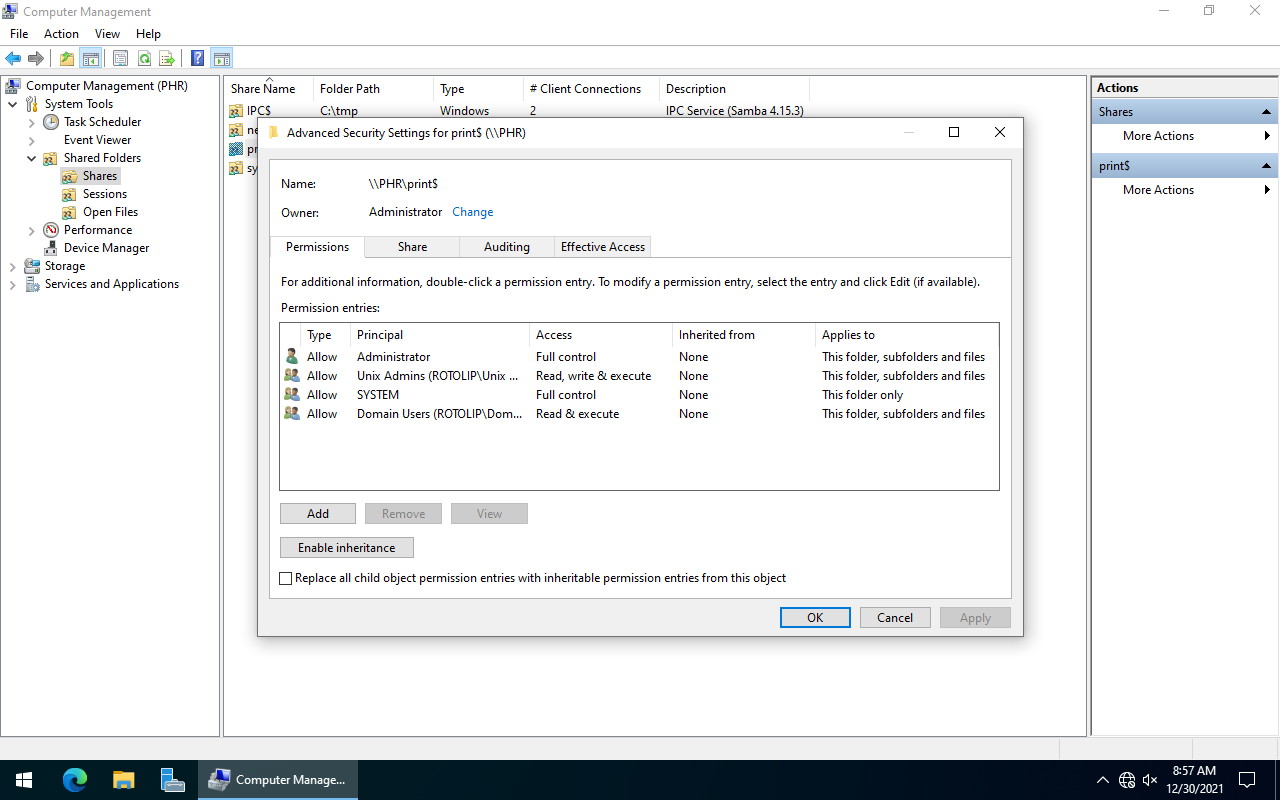The image size is (1280, 800).
Task: Select Sessions in the console tree
Action: click(x=104, y=194)
